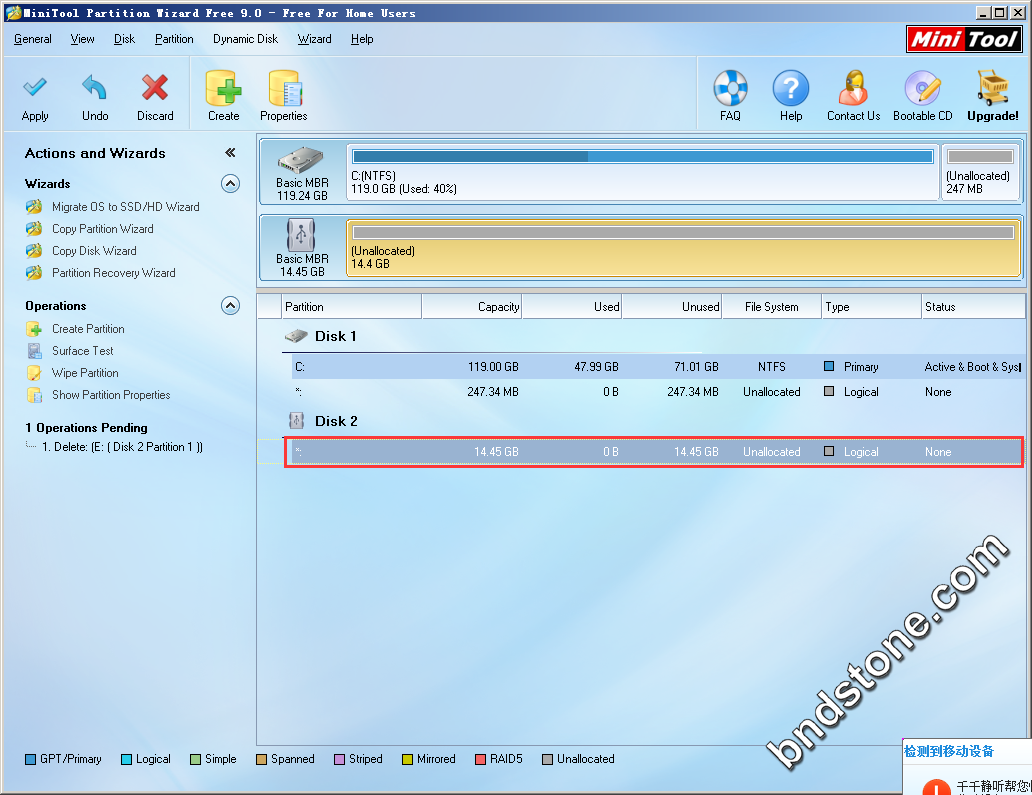Screen dimensions: 1032x795
Task: Click the Wipe Partition link
Action: [x=86, y=372]
